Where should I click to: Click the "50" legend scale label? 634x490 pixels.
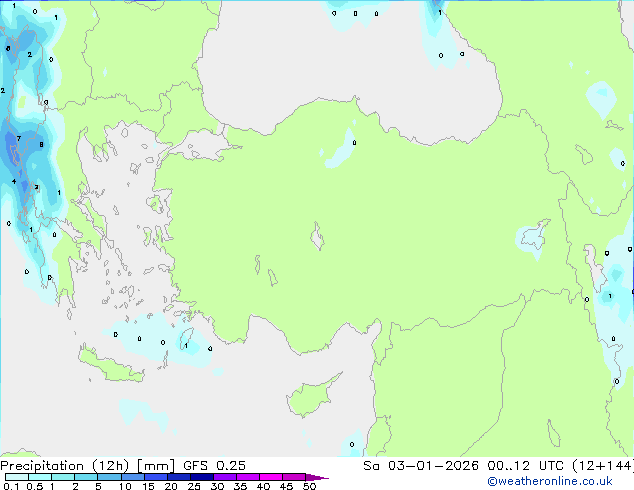click(x=309, y=486)
